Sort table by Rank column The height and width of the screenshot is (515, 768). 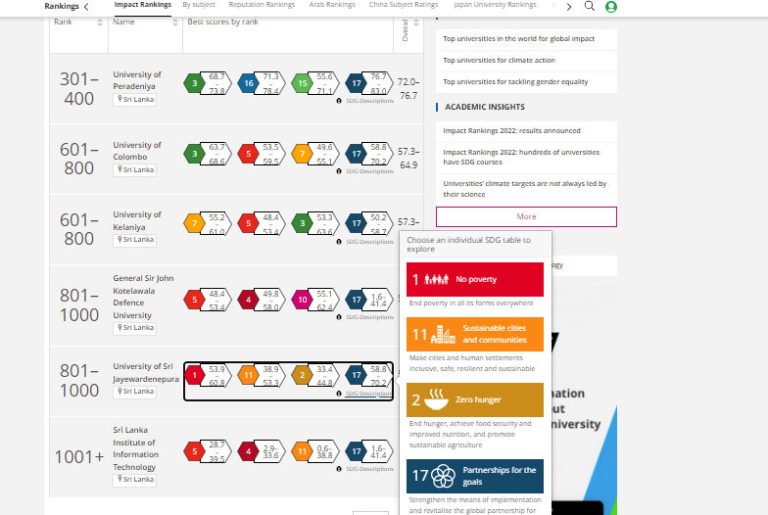[x=100, y=22]
